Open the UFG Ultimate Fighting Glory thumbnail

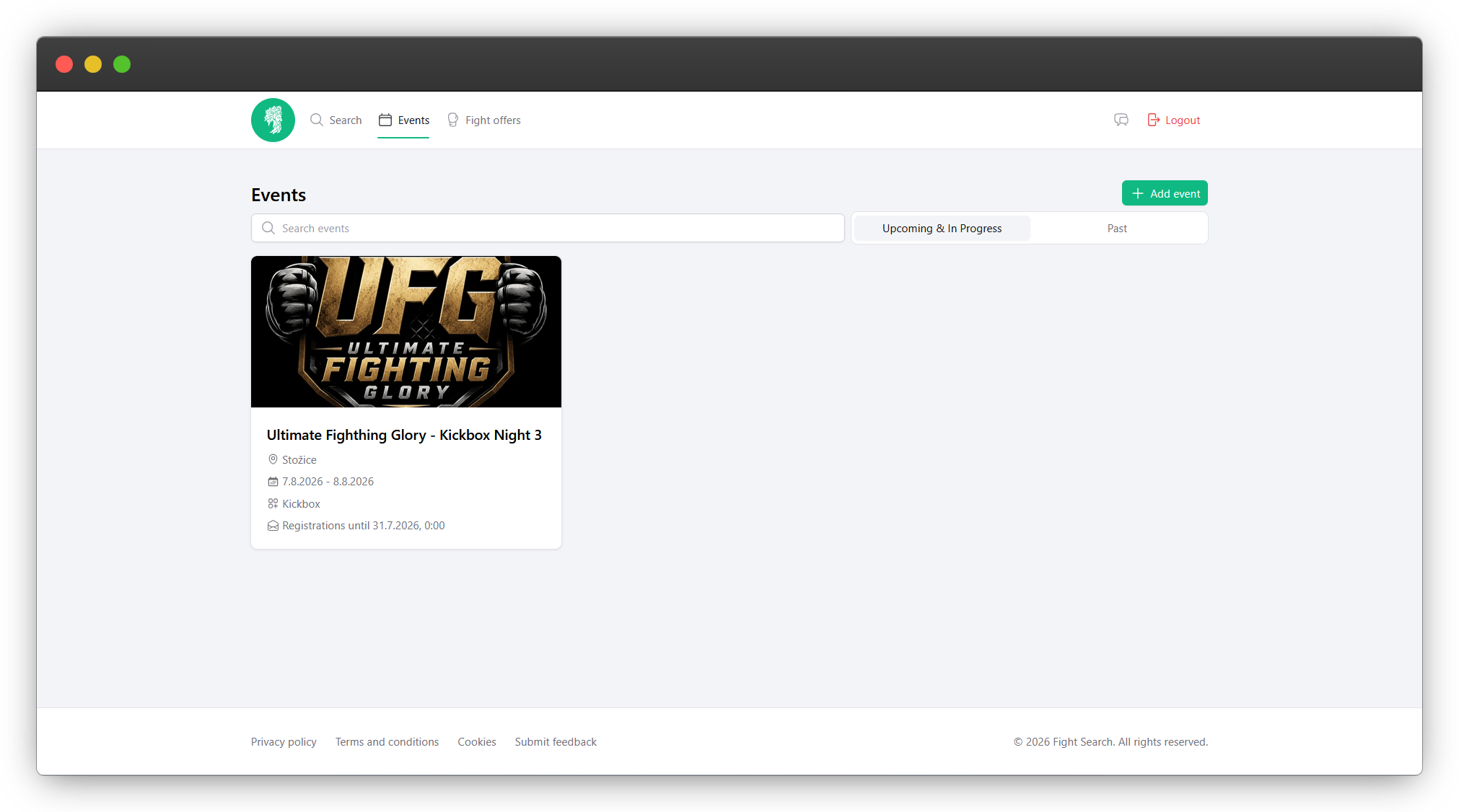point(406,332)
